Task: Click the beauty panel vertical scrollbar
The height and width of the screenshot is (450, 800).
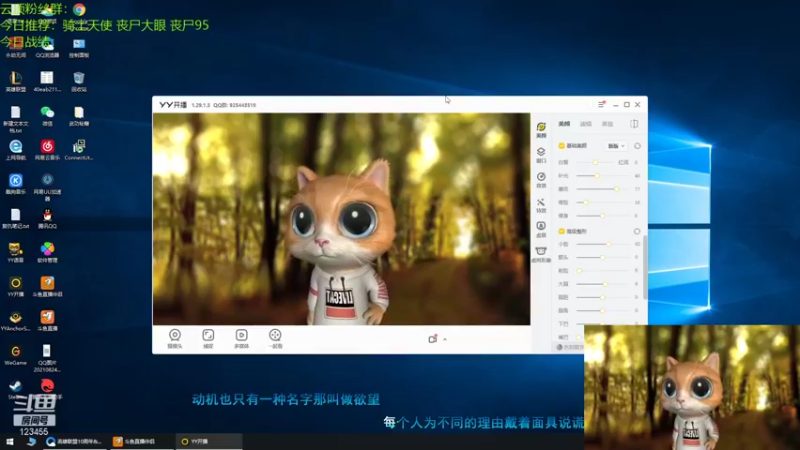Action: point(645,267)
